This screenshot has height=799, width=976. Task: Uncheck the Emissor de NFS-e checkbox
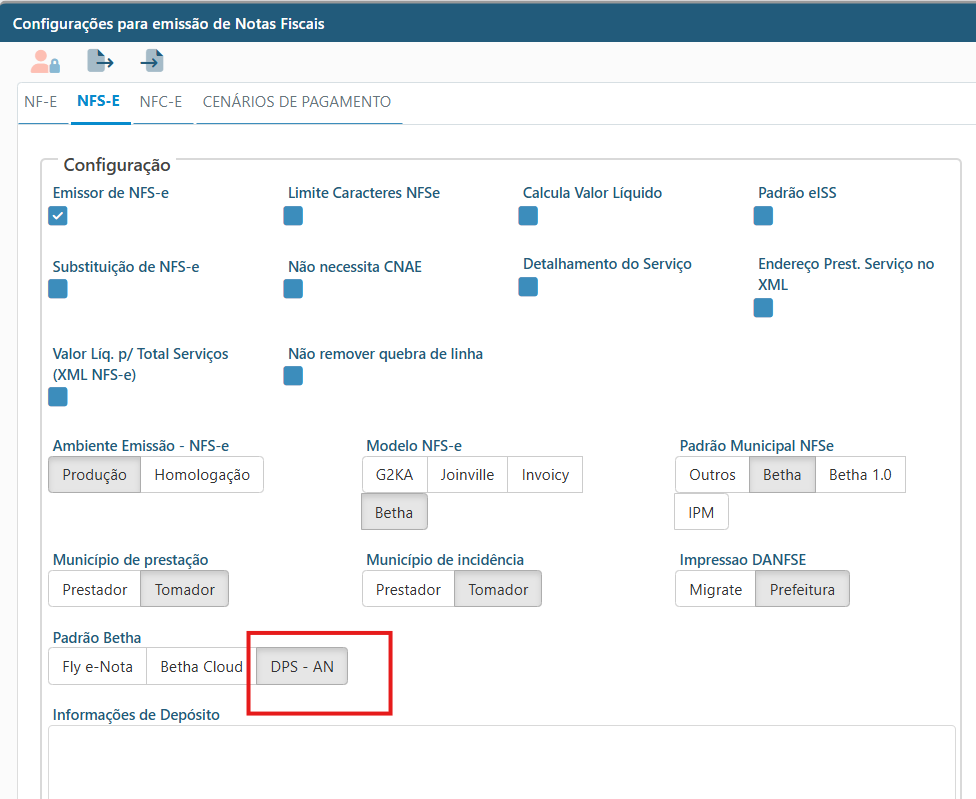click(58, 216)
